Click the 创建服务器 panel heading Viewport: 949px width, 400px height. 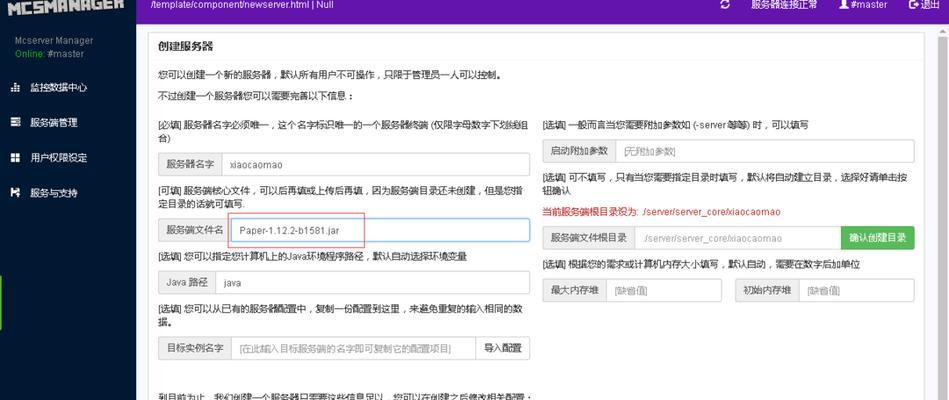click(x=185, y=47)
